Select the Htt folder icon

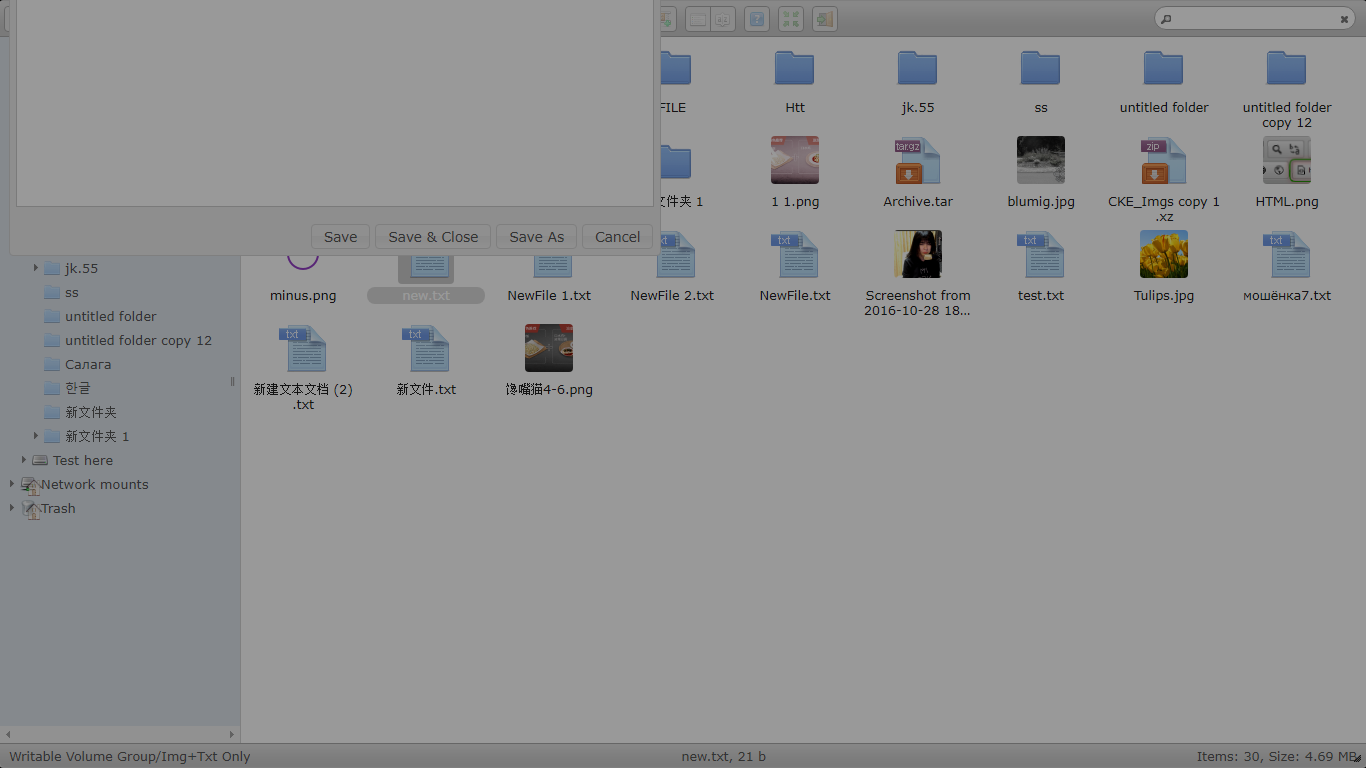click(794, 68)
